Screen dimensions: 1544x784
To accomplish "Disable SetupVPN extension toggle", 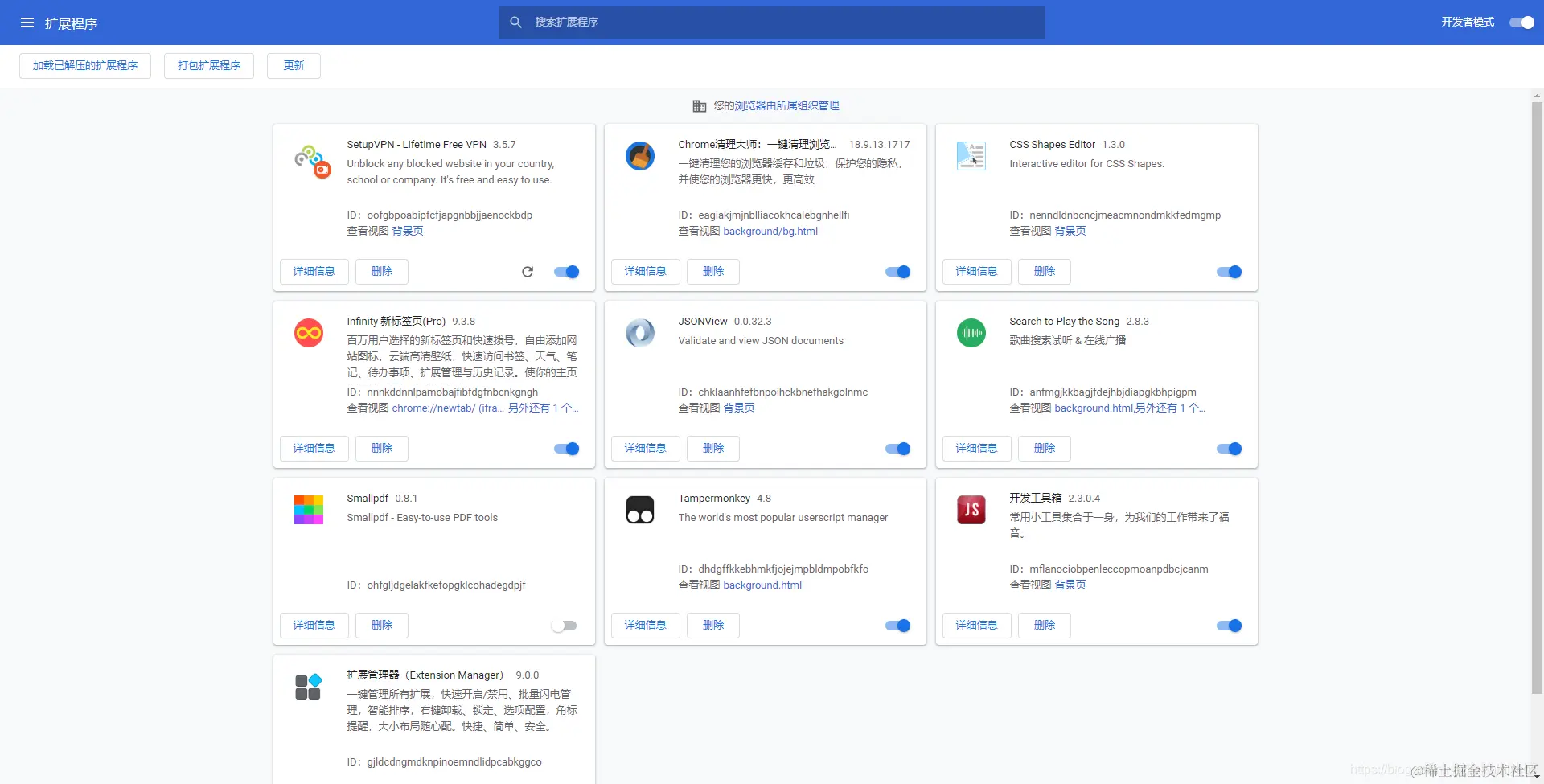I will click(x=567, y=272).
